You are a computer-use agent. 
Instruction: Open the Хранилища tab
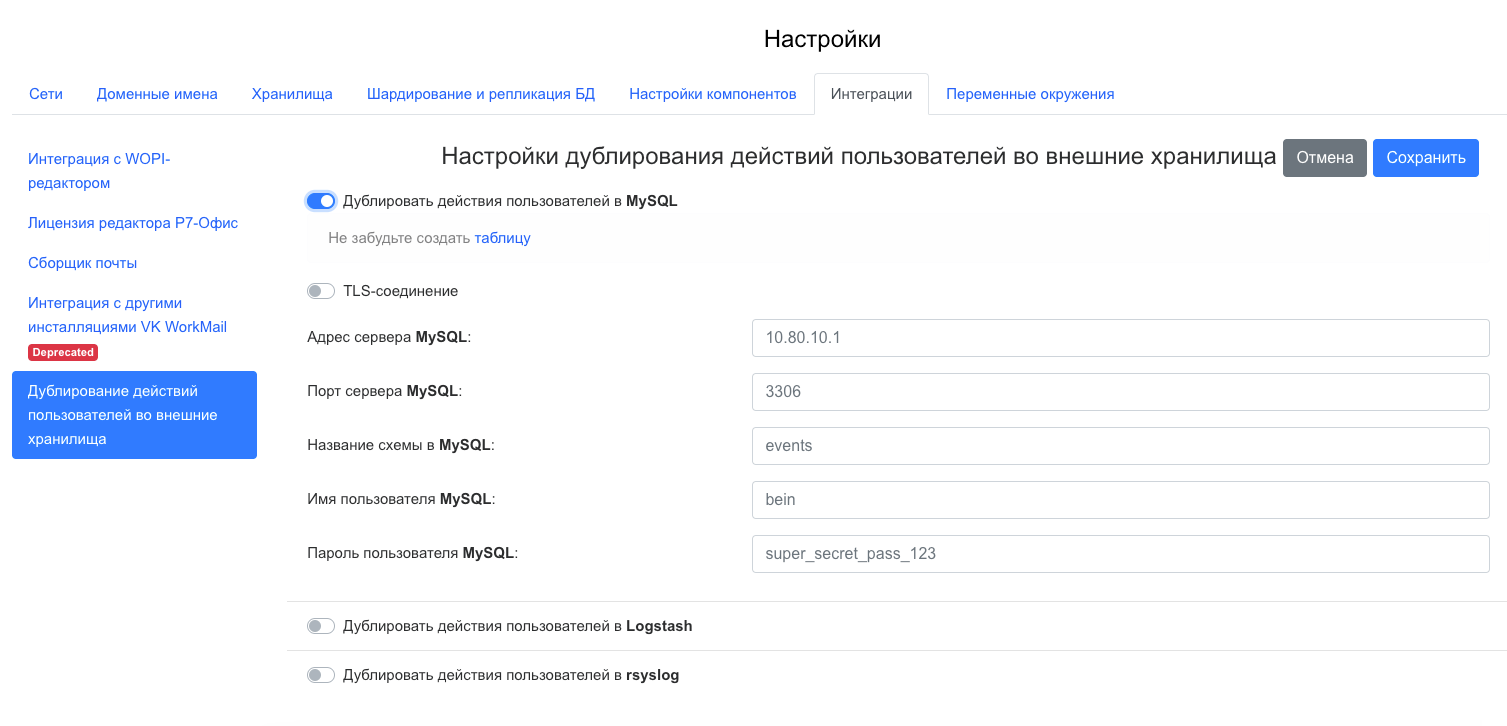pos(292,94)
